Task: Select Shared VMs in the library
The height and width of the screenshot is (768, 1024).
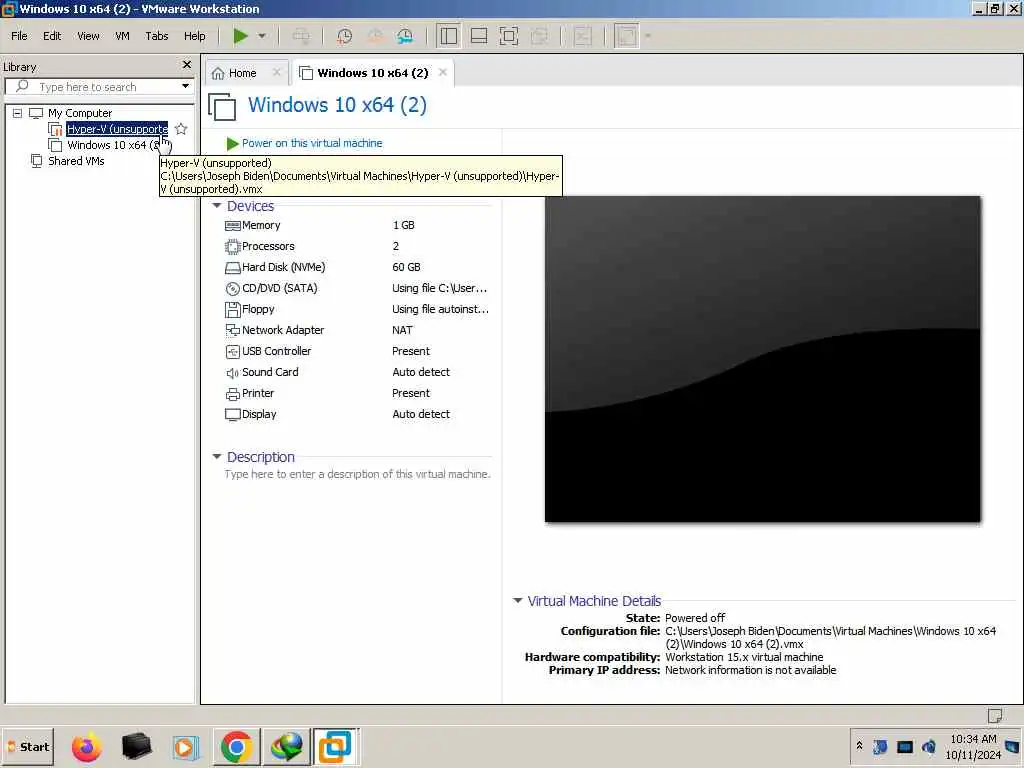Action: (x=76, y=161)
